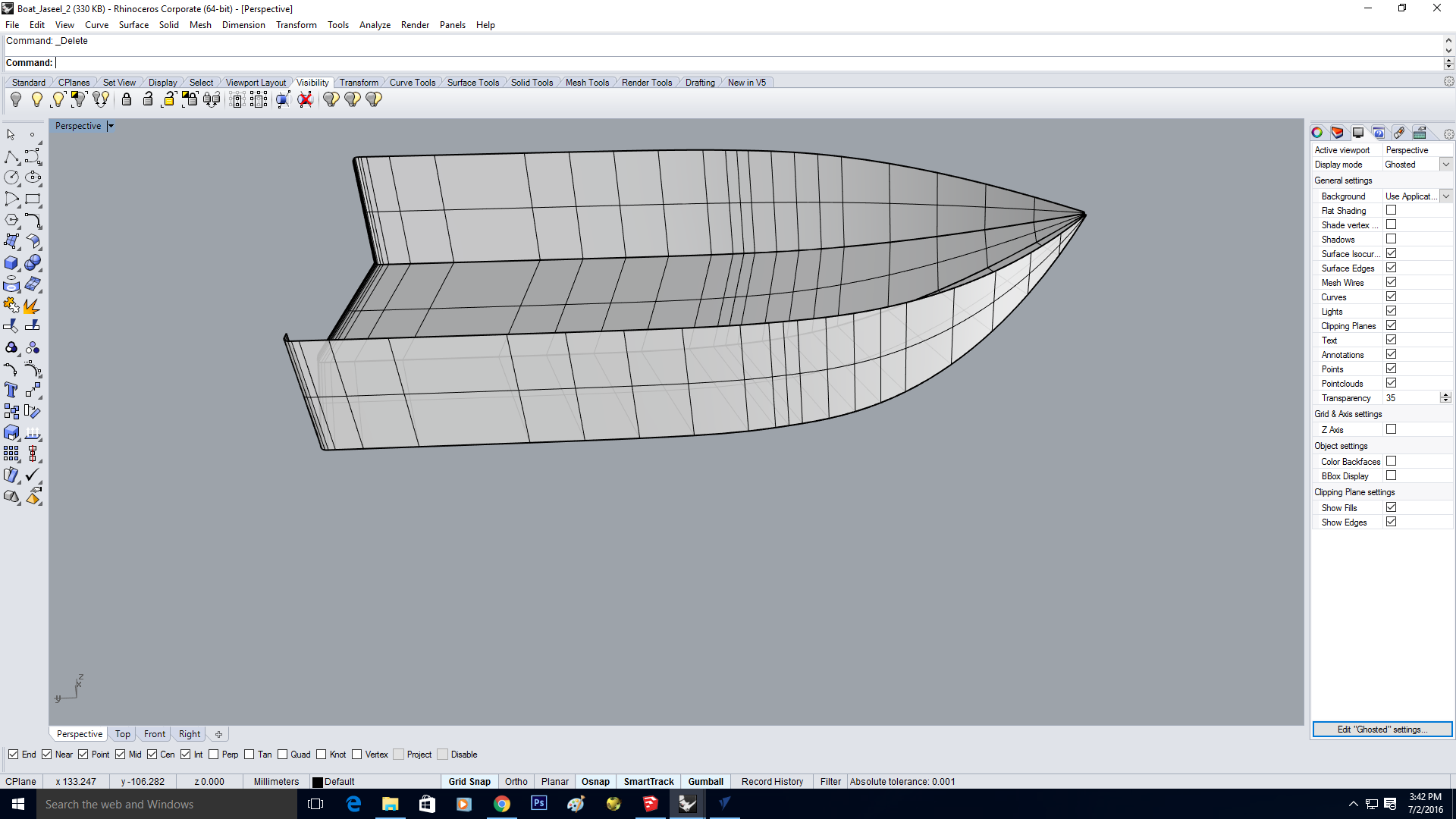Toggle Ortho mode in the status bar

[x=516, y=781]
